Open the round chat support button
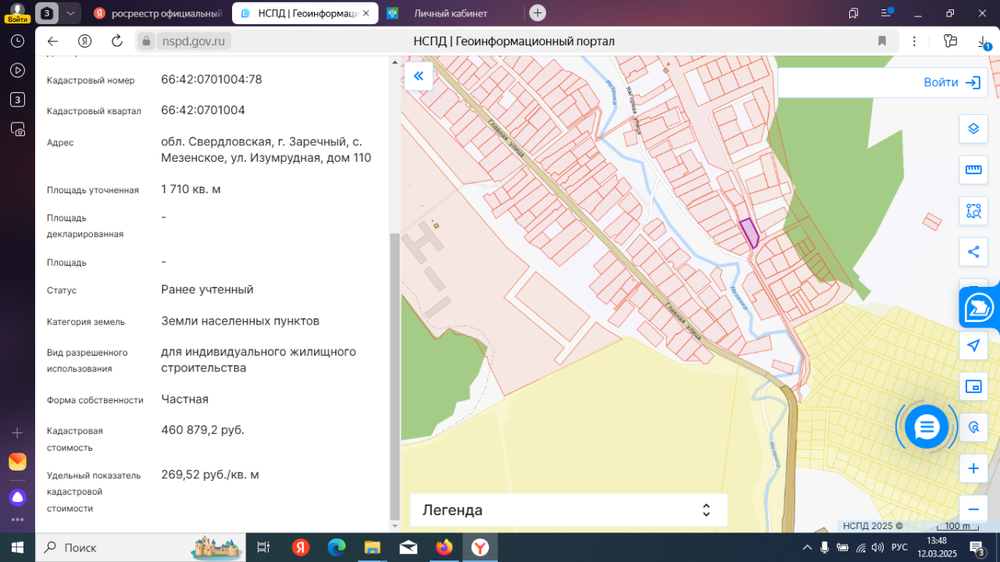1000x562 pixels. (x=927, y=427)
